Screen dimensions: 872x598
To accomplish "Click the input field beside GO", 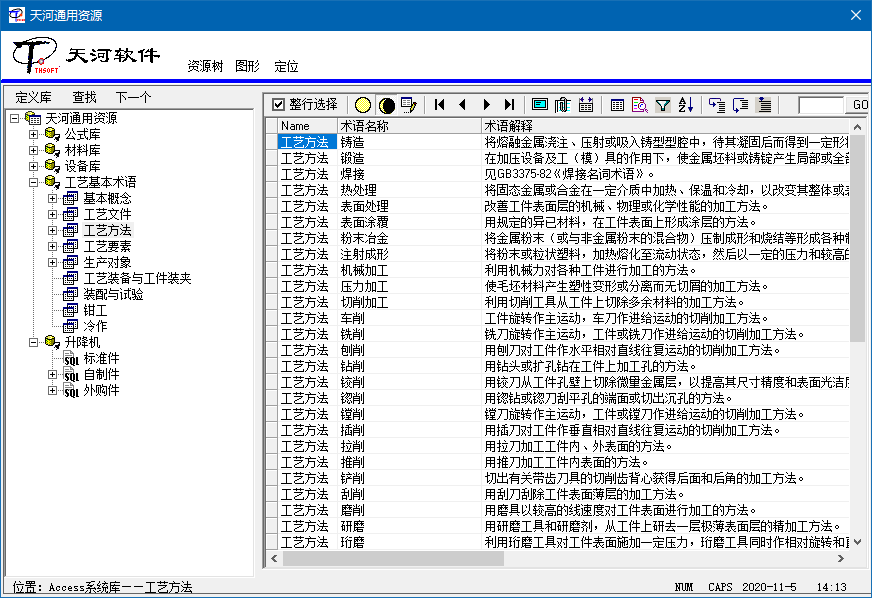I will click(821, 105).
